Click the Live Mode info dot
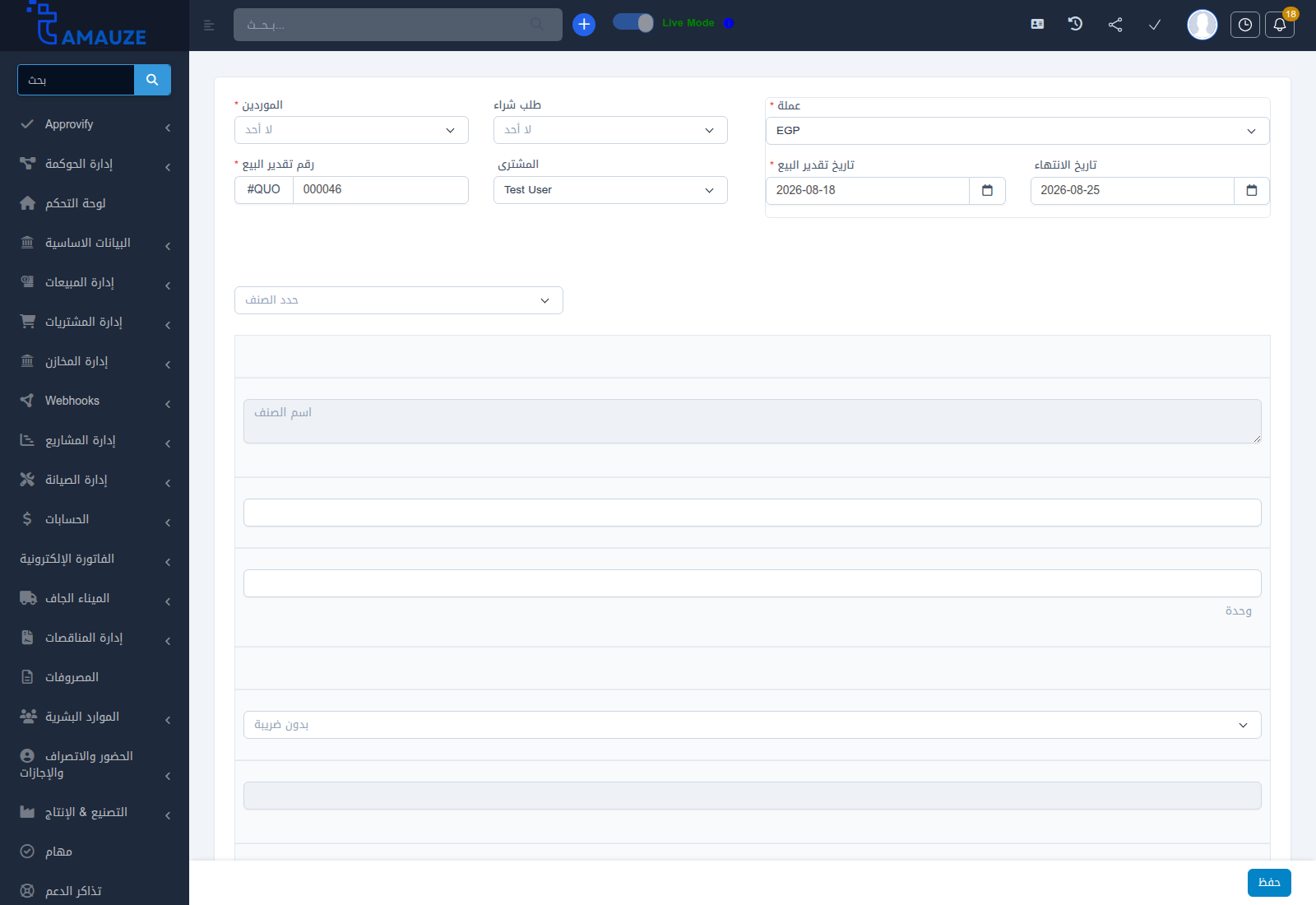Viewport: 1316px width, 905px height. pos(728,23)
